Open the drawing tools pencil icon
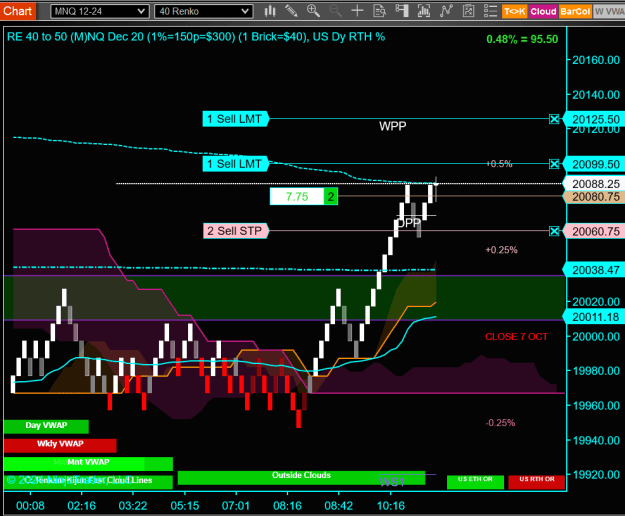This screenshot has width=625, height=516. 291,11
